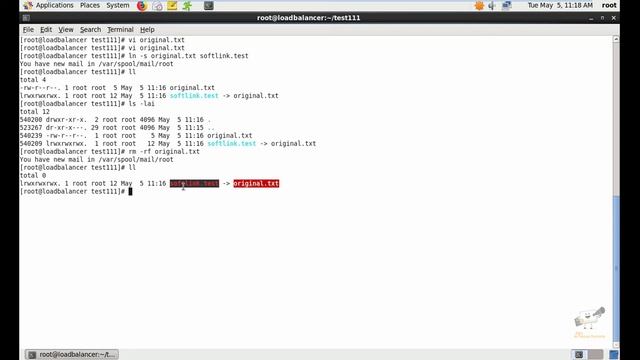Click the date and time clock applet

(560, 5)
